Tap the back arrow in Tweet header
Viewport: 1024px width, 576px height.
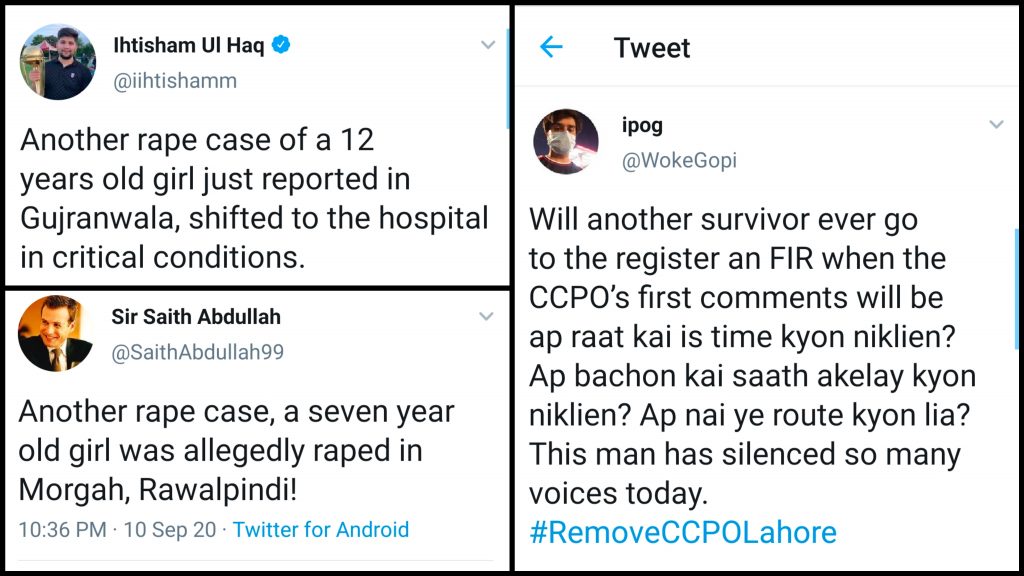pyautogui.click(x=551, y=47)
